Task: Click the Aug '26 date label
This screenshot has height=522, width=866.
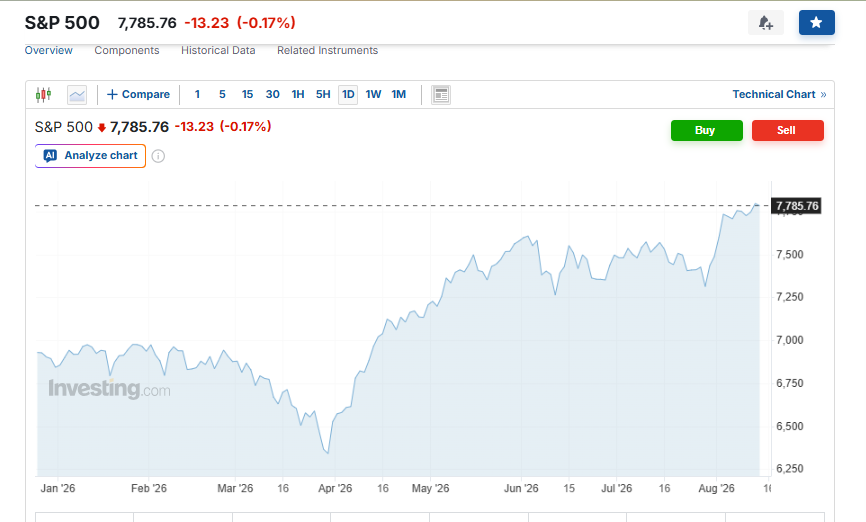Action: pyautogui.click(x=716, y=488)
